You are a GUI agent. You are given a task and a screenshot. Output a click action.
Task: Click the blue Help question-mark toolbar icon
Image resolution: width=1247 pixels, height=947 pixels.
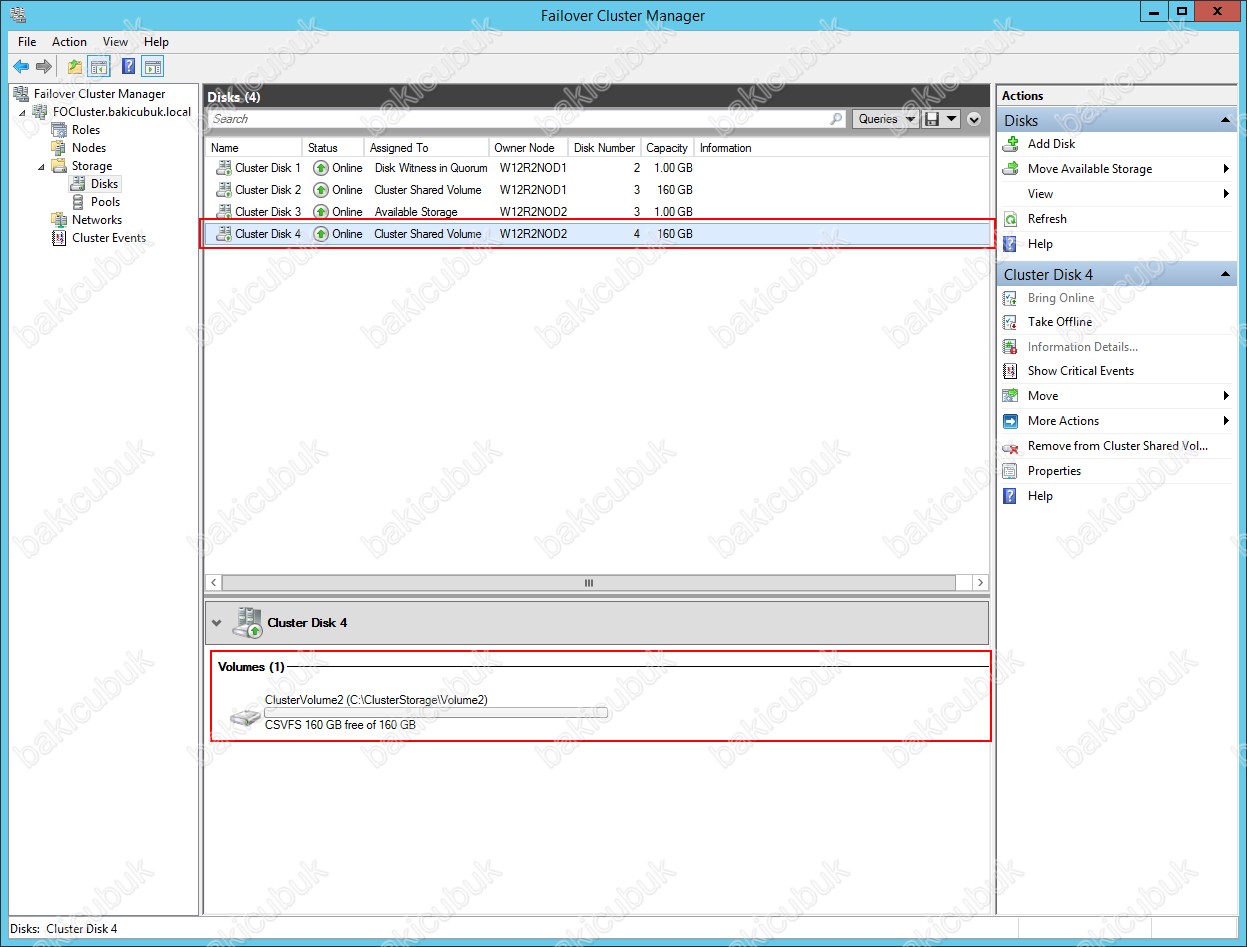click(x=129, y=67)
